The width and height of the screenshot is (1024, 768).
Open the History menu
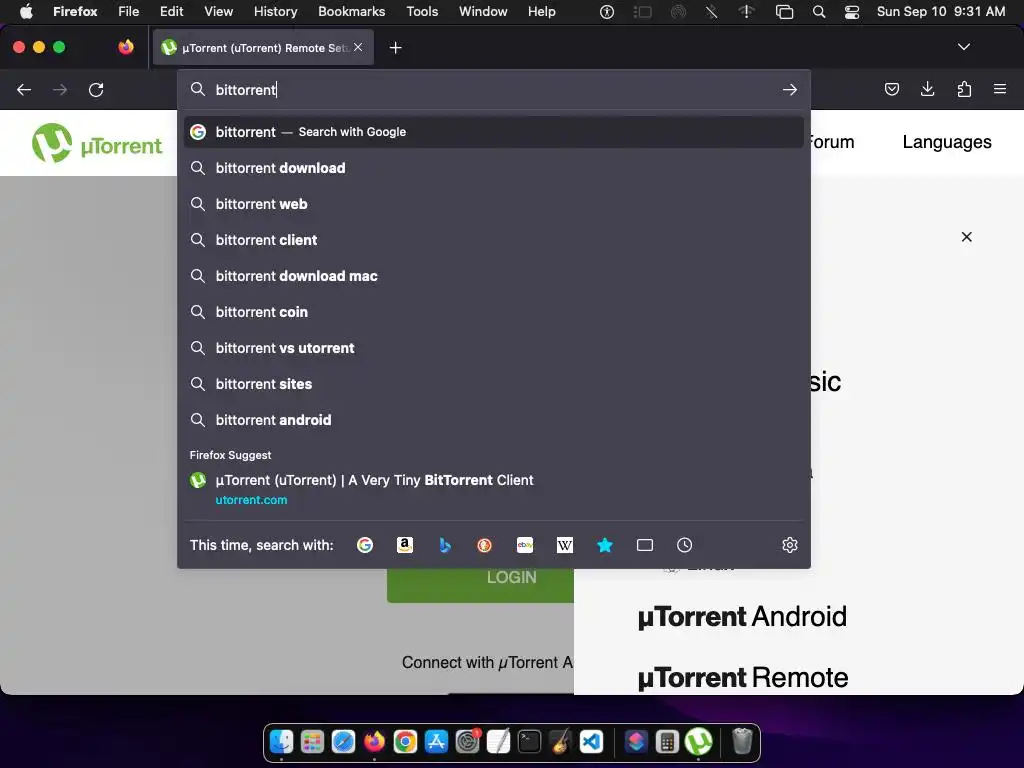275,11
